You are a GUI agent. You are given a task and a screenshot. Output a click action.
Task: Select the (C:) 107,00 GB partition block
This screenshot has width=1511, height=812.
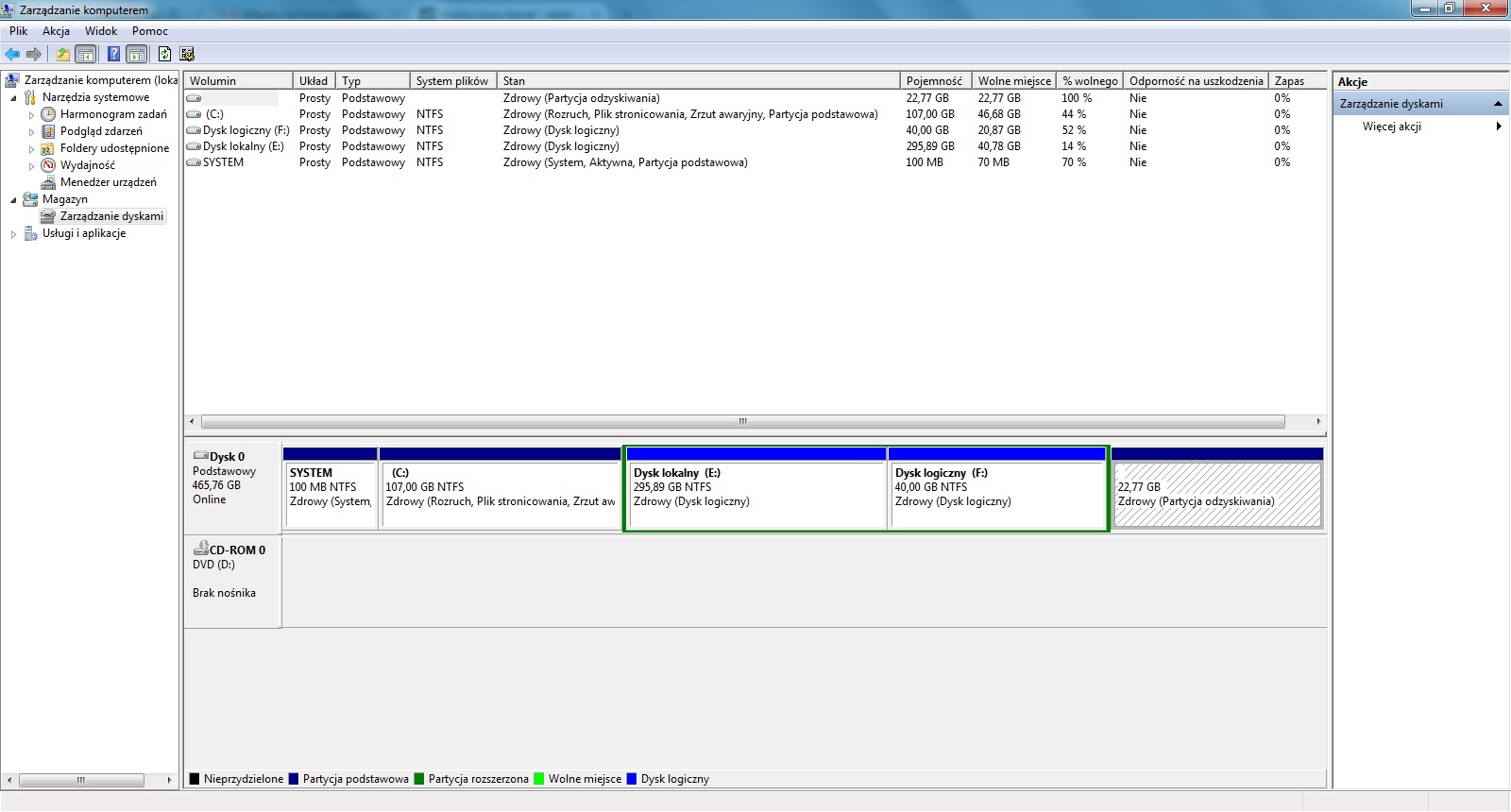pyautogui.click(x=501, y=488)
